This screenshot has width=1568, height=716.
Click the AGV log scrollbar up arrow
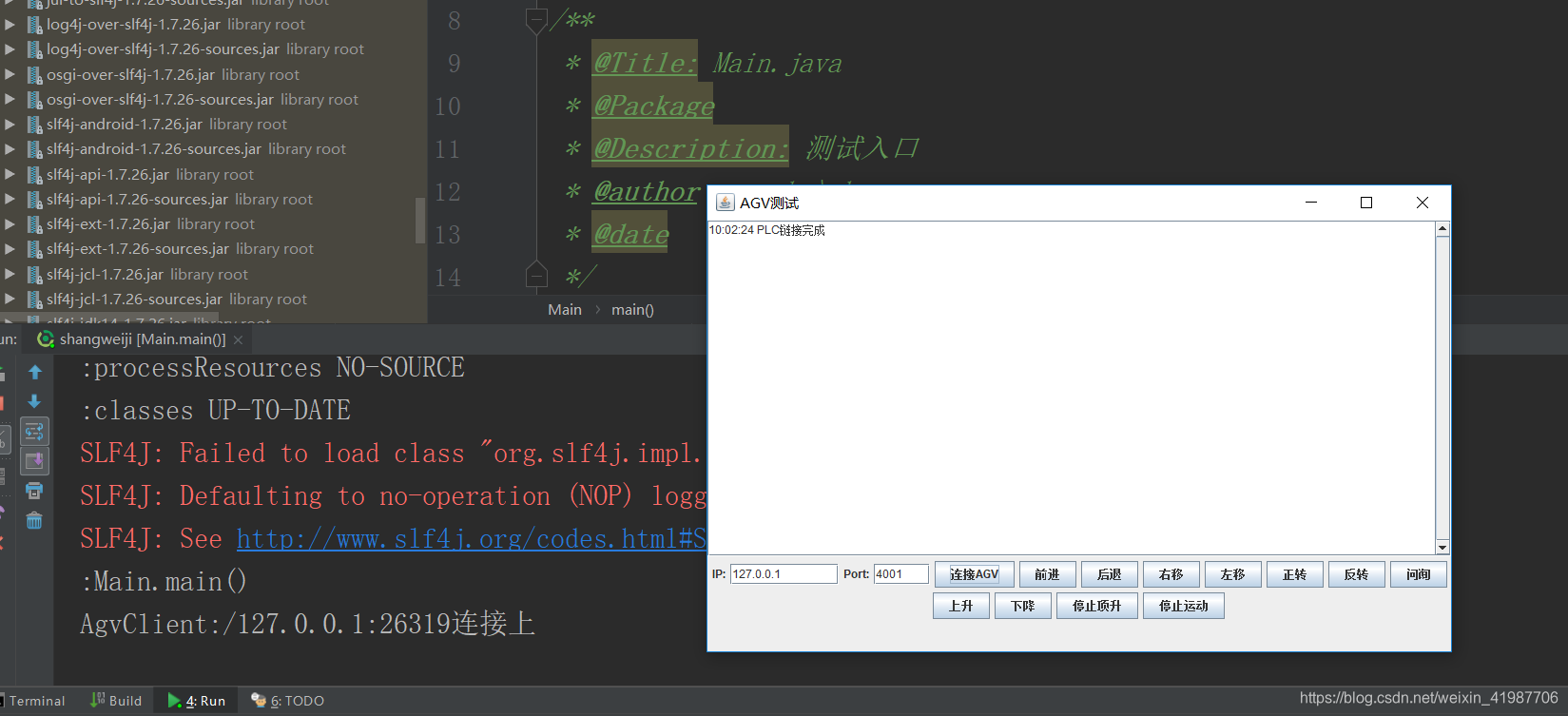pyautogui.click(x=1442, y=228)
